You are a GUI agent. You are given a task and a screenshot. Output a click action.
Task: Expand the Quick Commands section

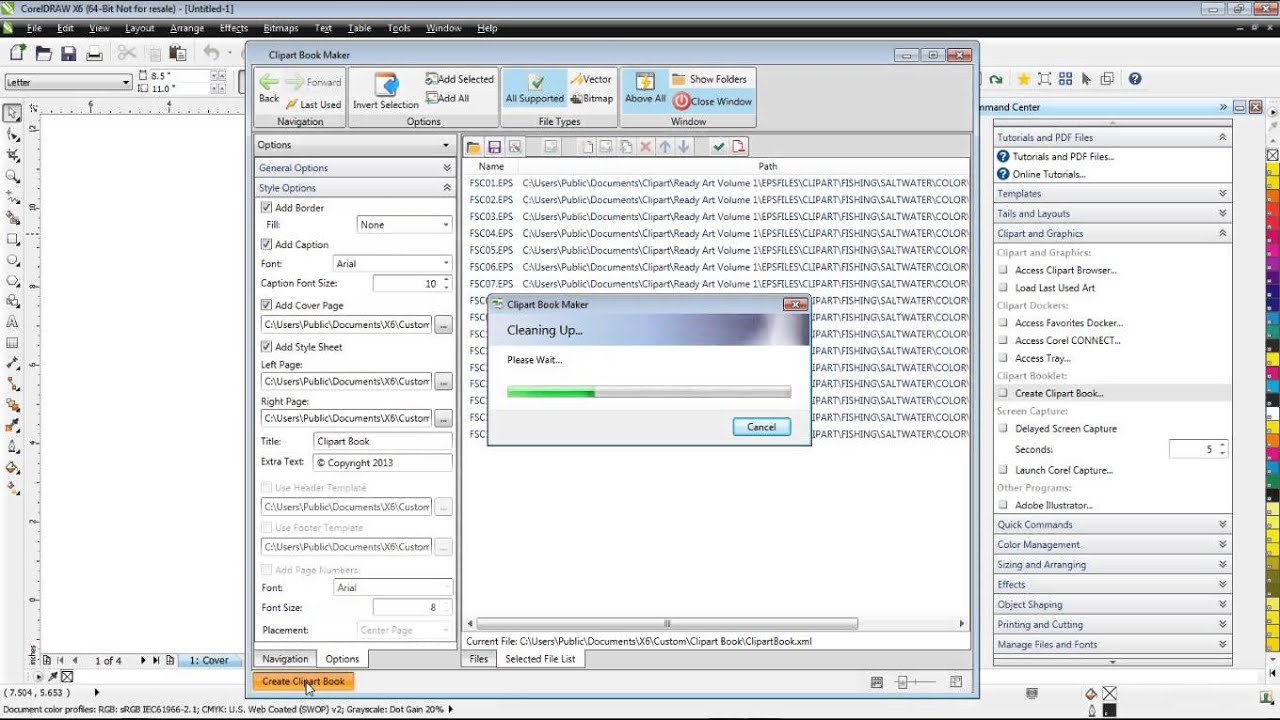tap(1112, 525)
